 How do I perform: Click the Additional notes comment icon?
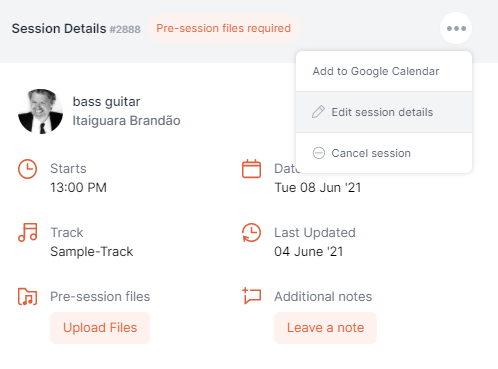(252, 296)
